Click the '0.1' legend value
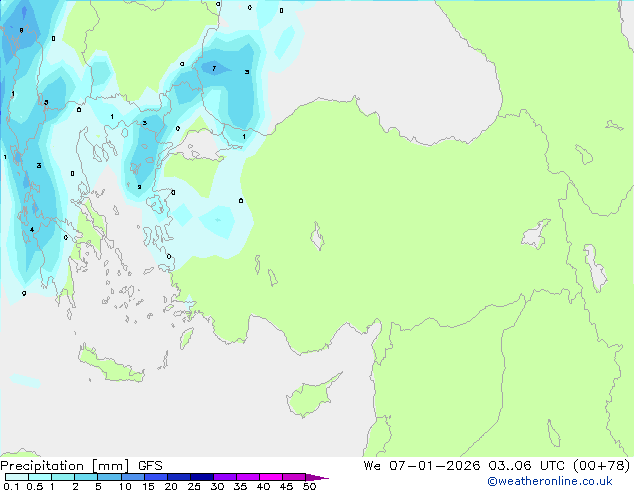The width and height of the screenshot is (634, 490). point(11,486)
